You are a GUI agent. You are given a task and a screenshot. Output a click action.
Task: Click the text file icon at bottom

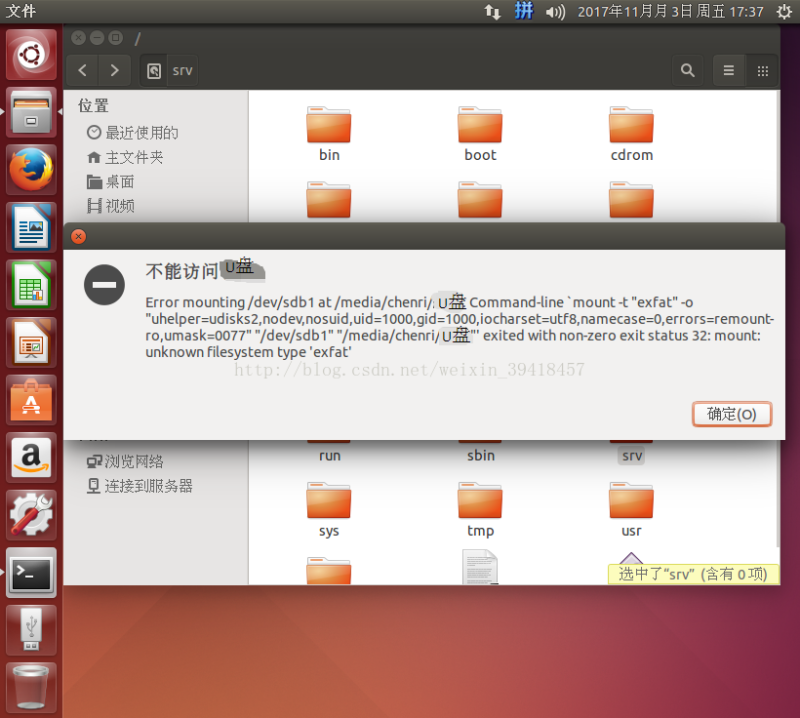coord(480,566)
